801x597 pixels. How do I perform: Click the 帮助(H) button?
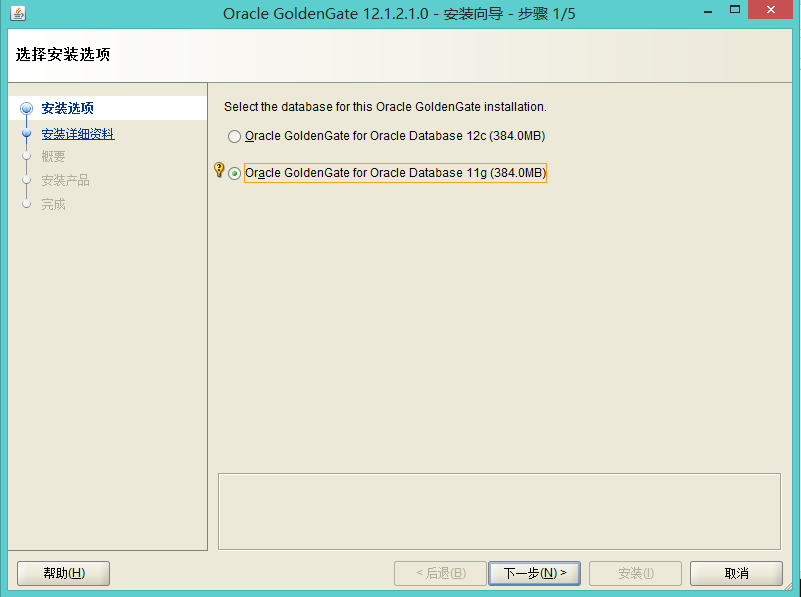pos(63,573)
